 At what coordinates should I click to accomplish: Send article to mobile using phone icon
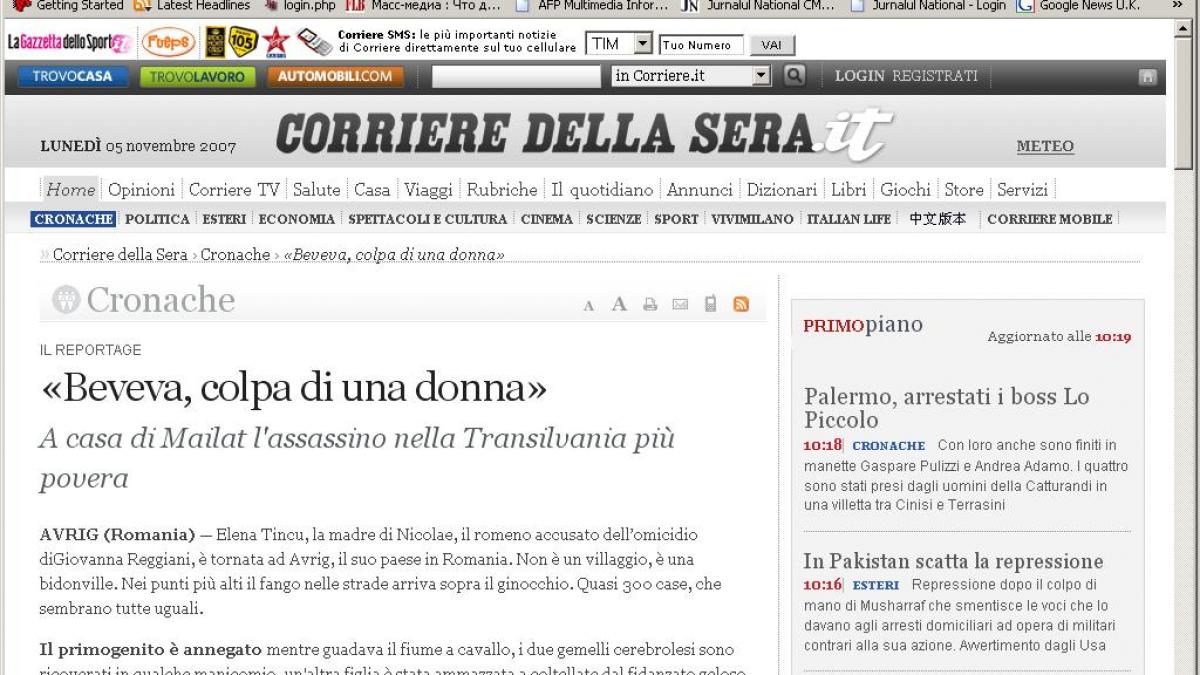pos(710,304)
